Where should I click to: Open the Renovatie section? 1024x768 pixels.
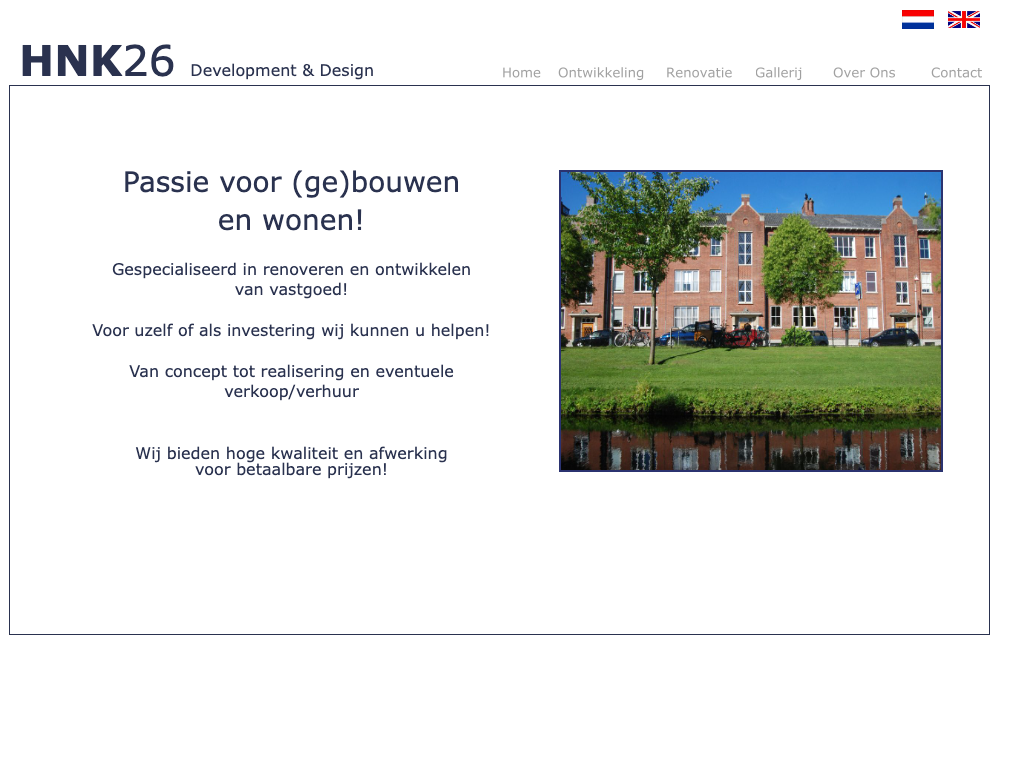pos(698,73)
